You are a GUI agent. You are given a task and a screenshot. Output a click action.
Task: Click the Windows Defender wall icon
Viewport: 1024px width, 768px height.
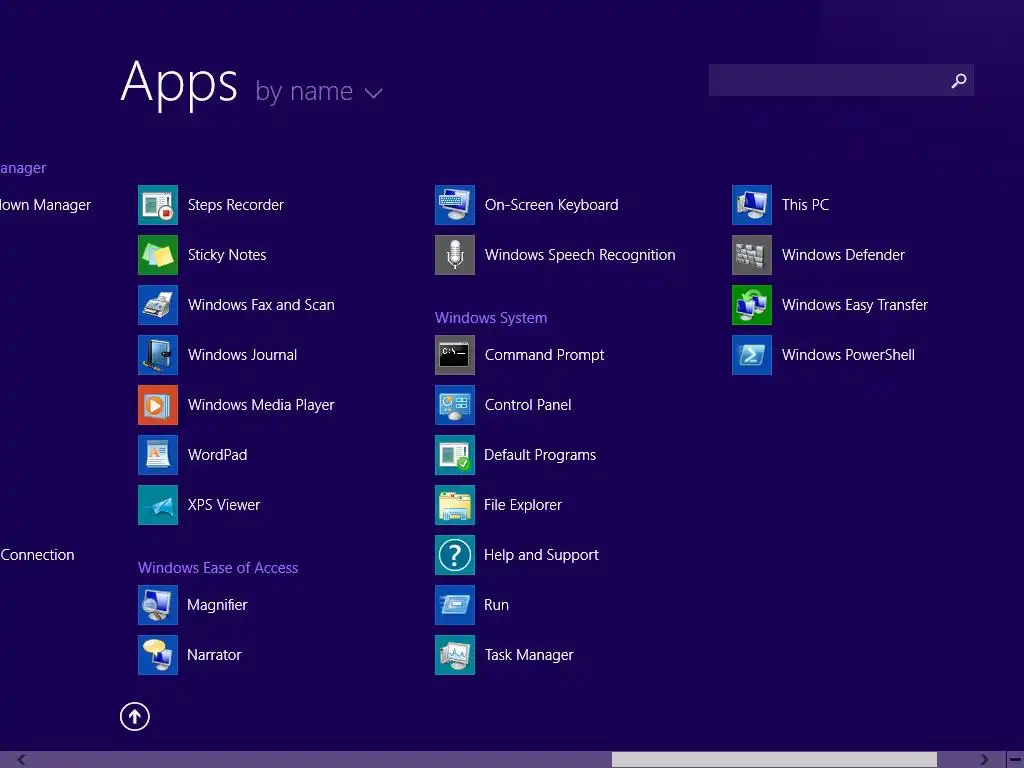pos(752,255)
